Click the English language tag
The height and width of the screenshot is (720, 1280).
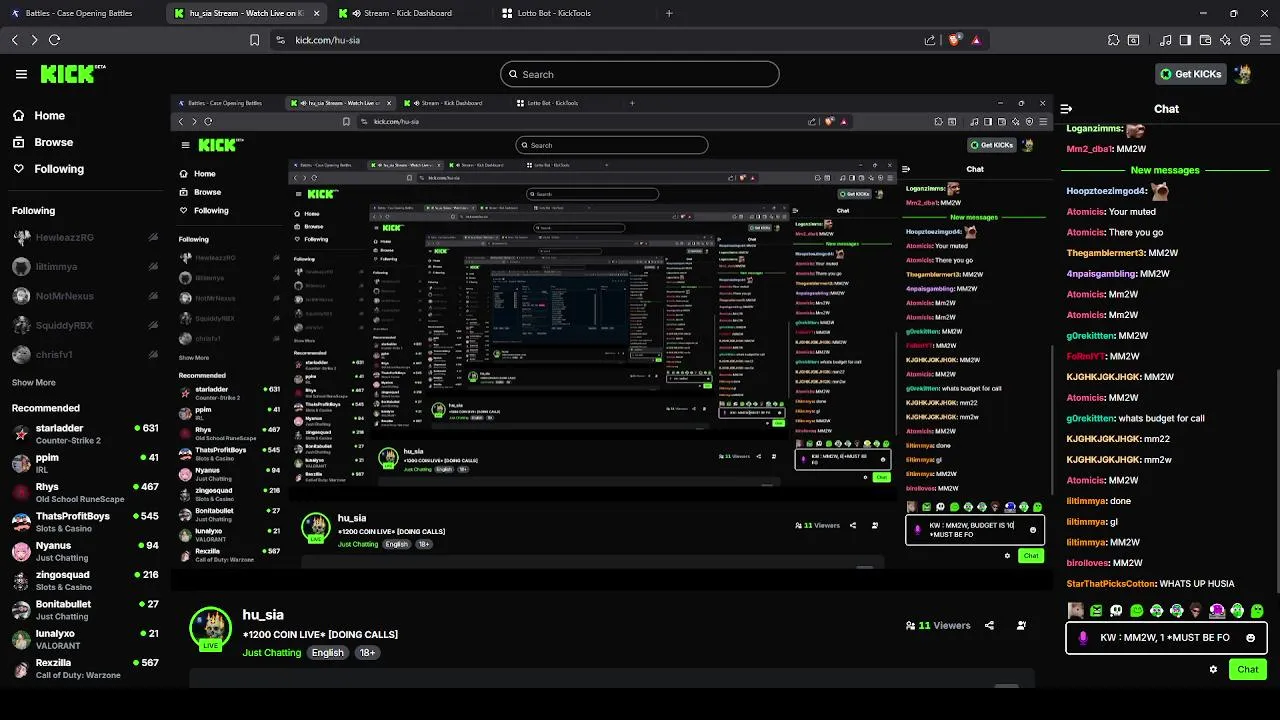[x=327, y=653]
